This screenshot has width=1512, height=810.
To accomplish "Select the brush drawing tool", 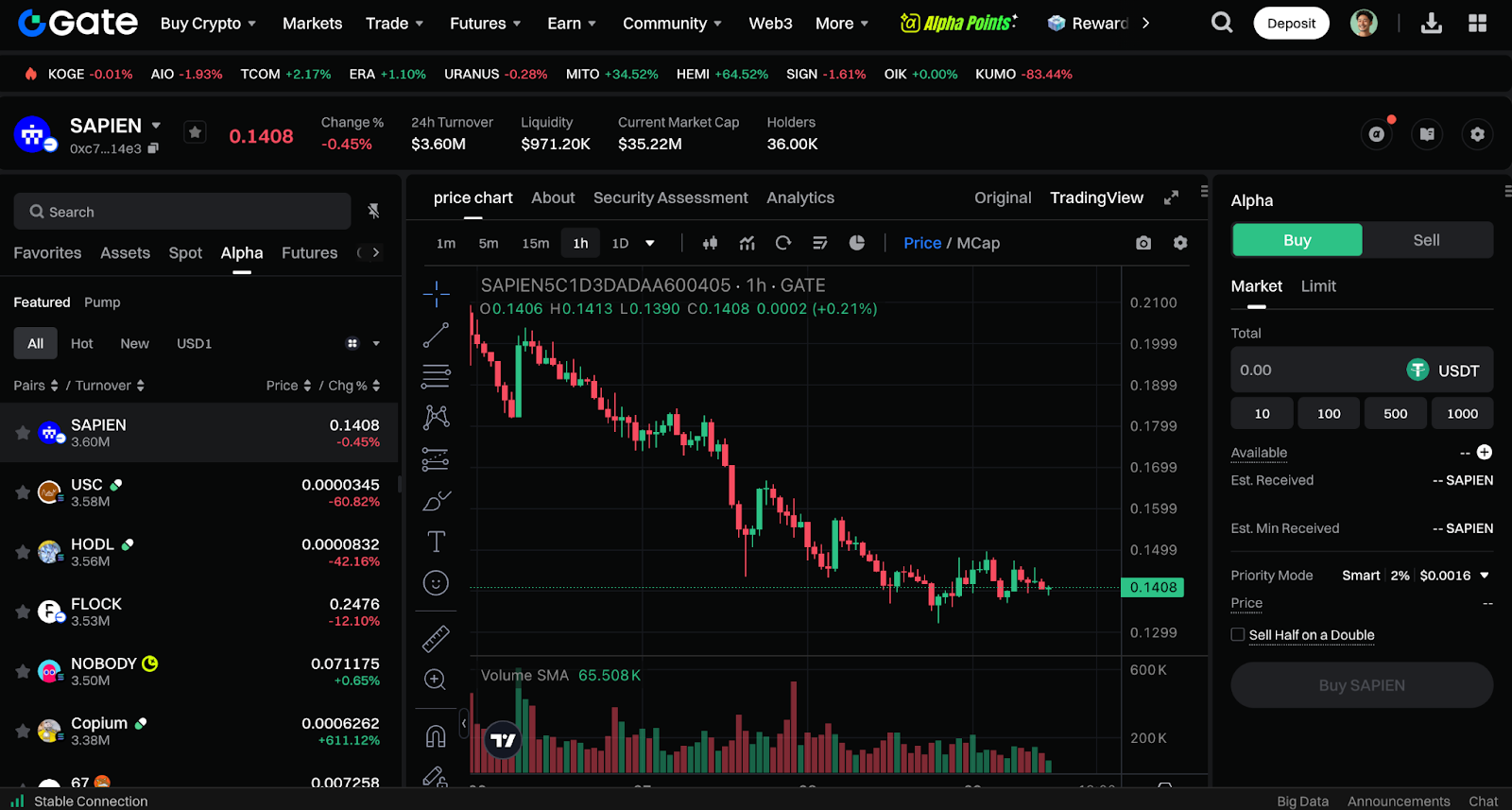I will pos(436,501).
